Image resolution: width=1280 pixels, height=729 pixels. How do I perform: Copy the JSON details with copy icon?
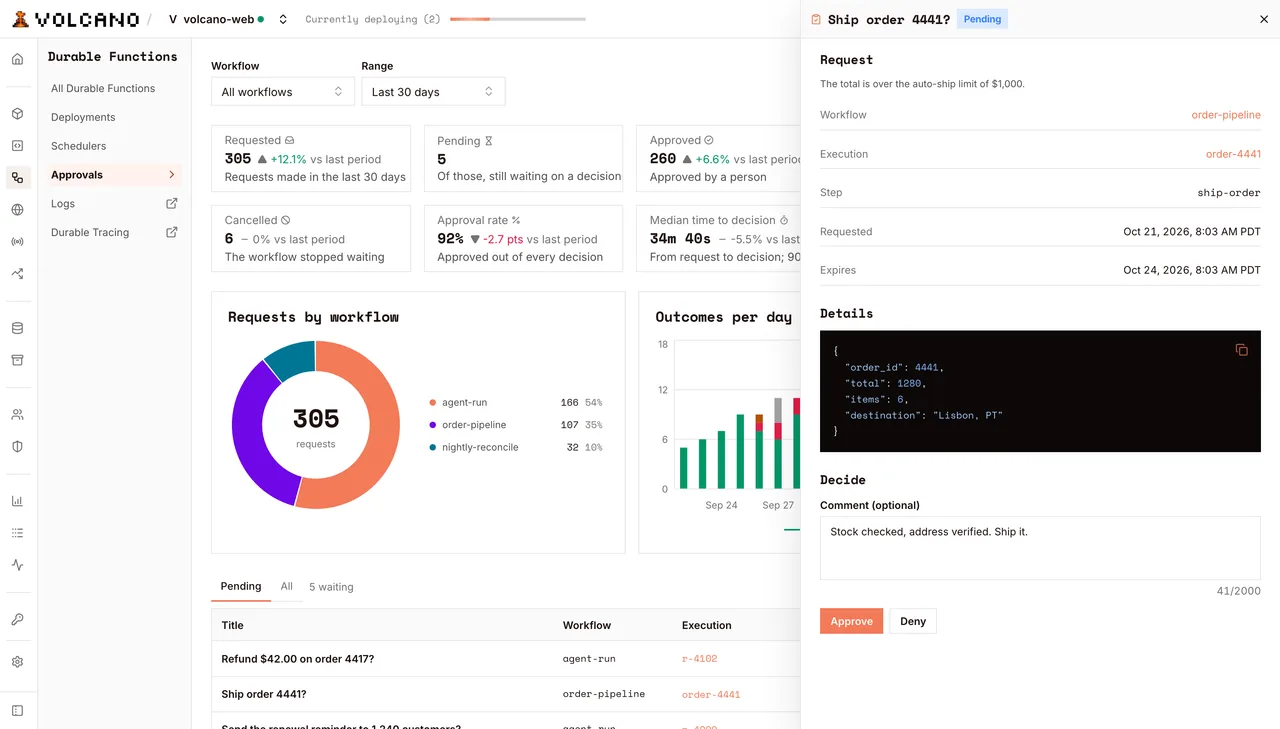pos(1241,350)
